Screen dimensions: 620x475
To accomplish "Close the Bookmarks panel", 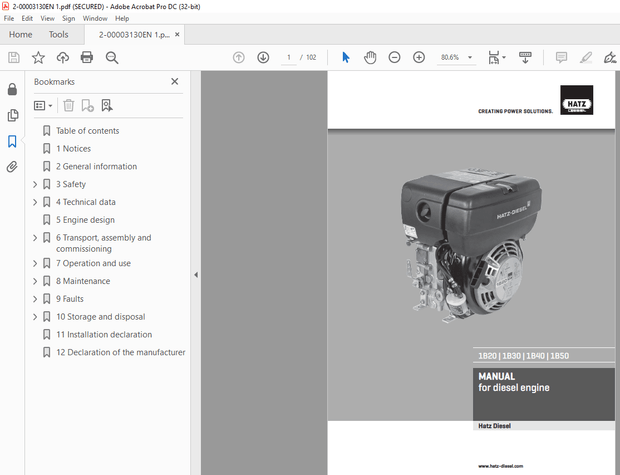I will click(x=174, y=81).
